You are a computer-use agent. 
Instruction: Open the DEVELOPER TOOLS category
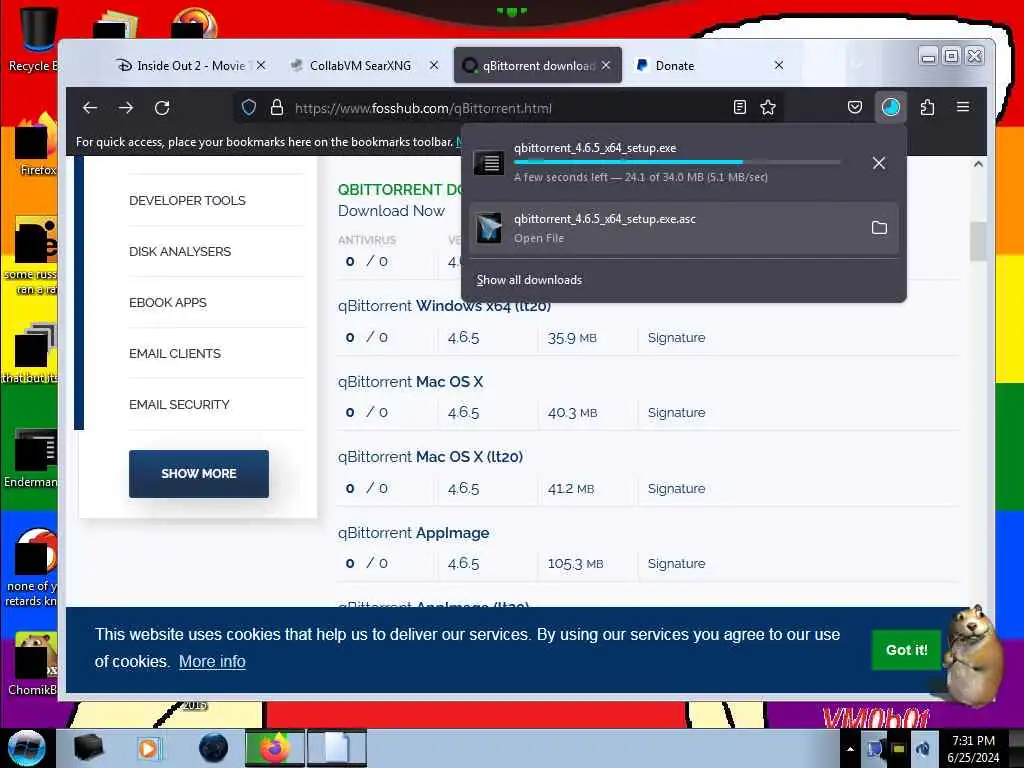[187, 200]
